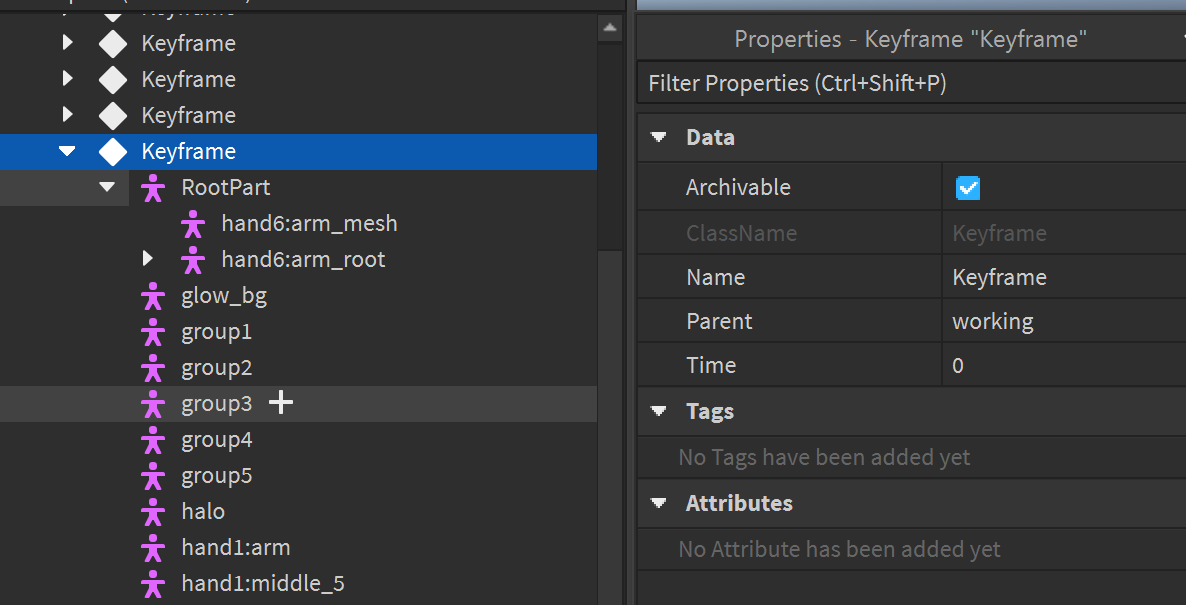
Task: Add a child to group3 with plus icon
Action: point(281,403)
